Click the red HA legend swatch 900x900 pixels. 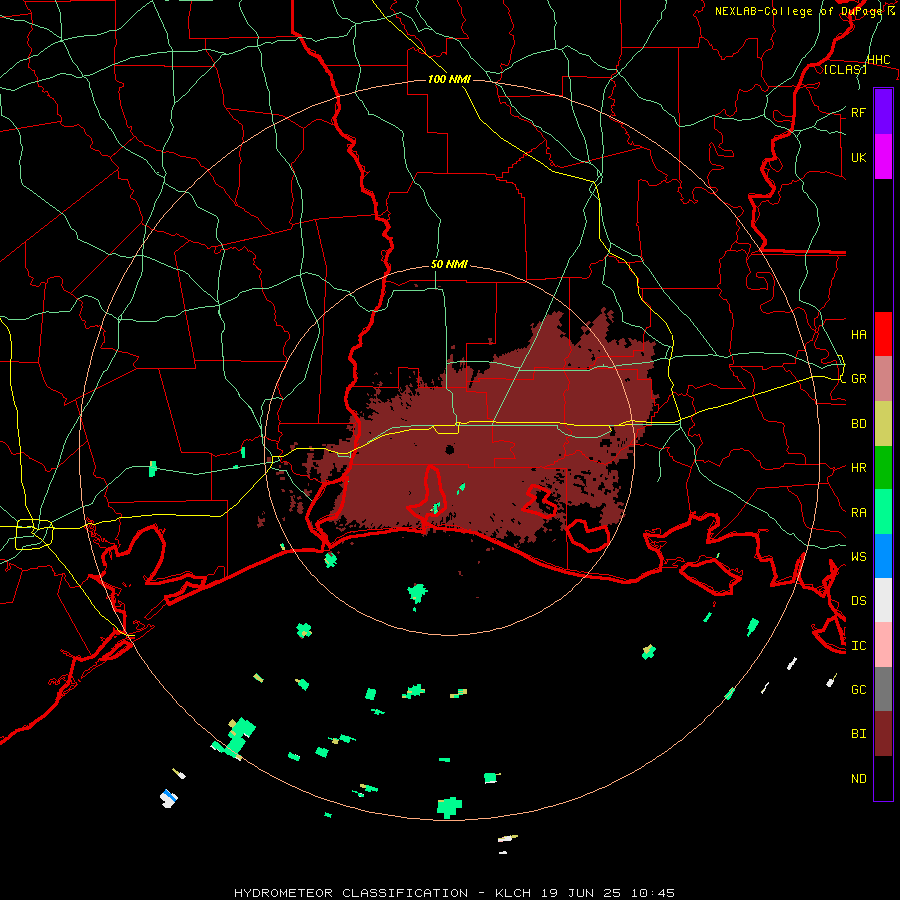pos(883,334)
